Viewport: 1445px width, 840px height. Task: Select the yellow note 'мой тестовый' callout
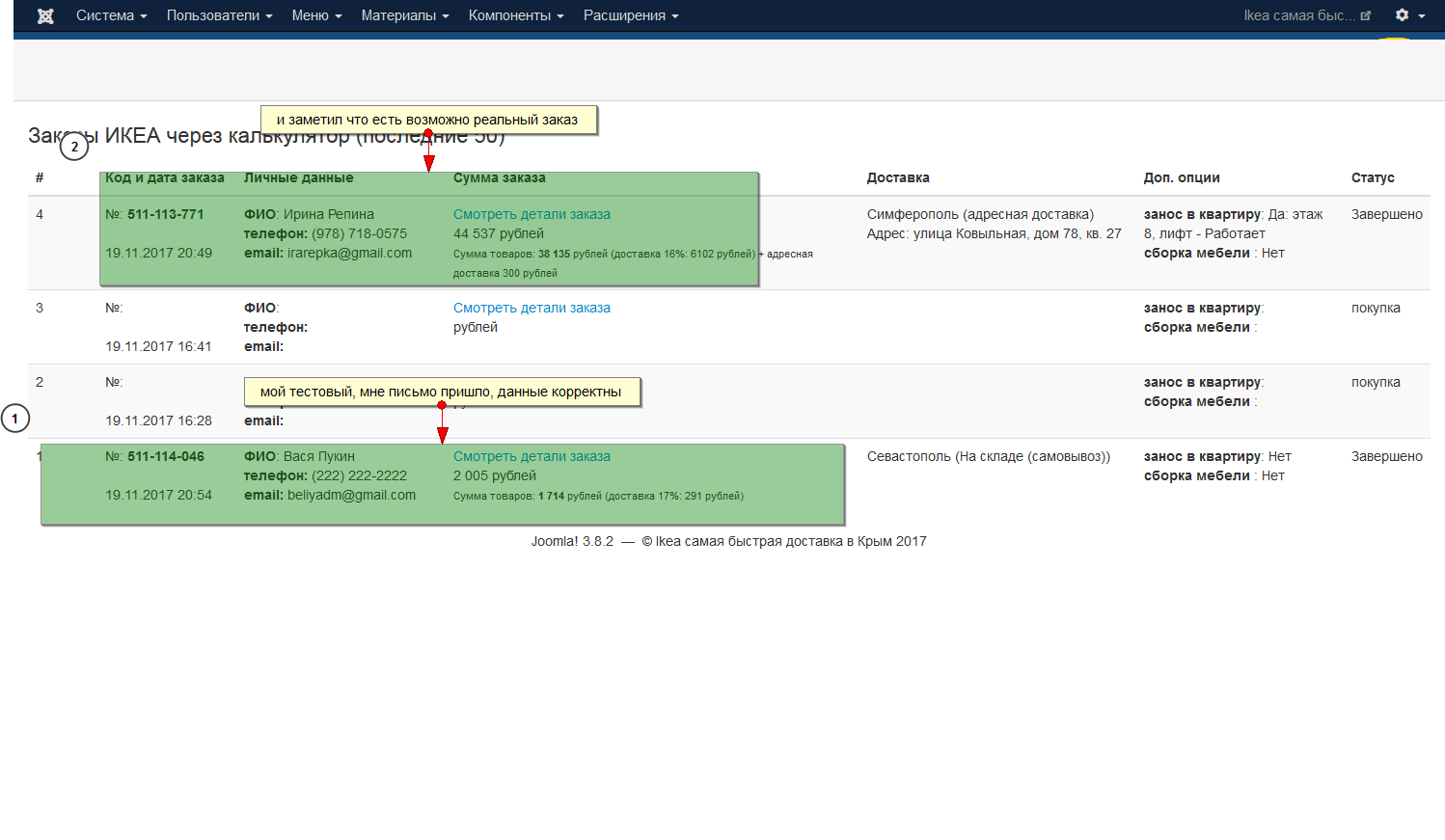coord(441,392)
